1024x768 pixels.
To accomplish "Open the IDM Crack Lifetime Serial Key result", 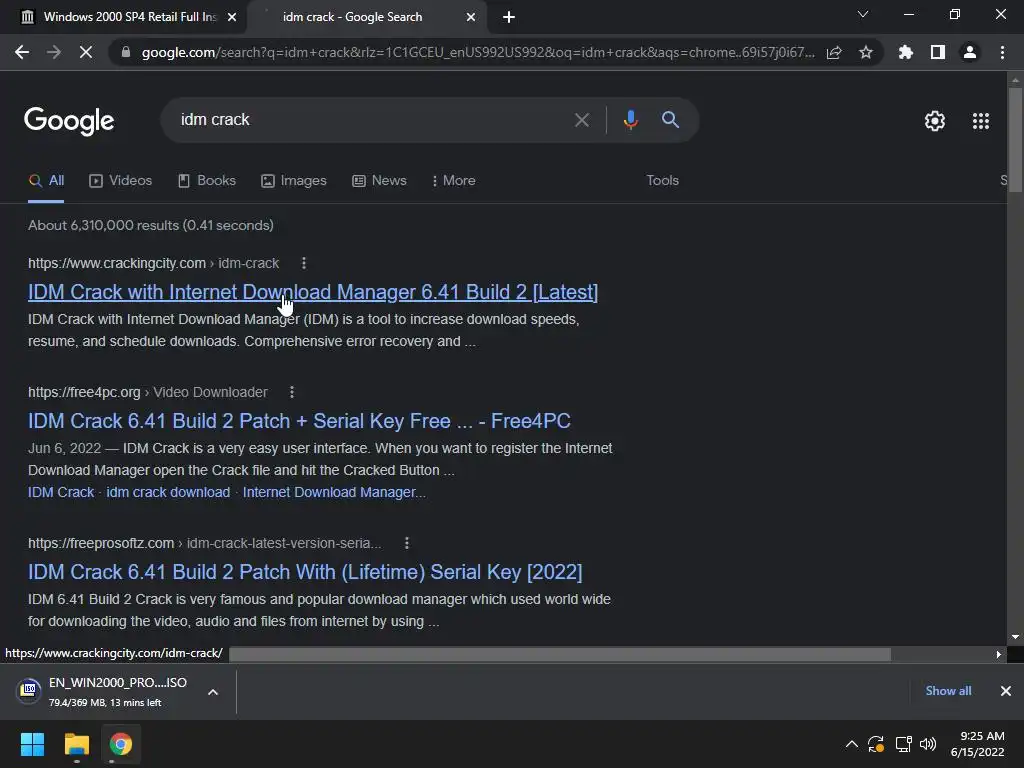I will [305, 572].
